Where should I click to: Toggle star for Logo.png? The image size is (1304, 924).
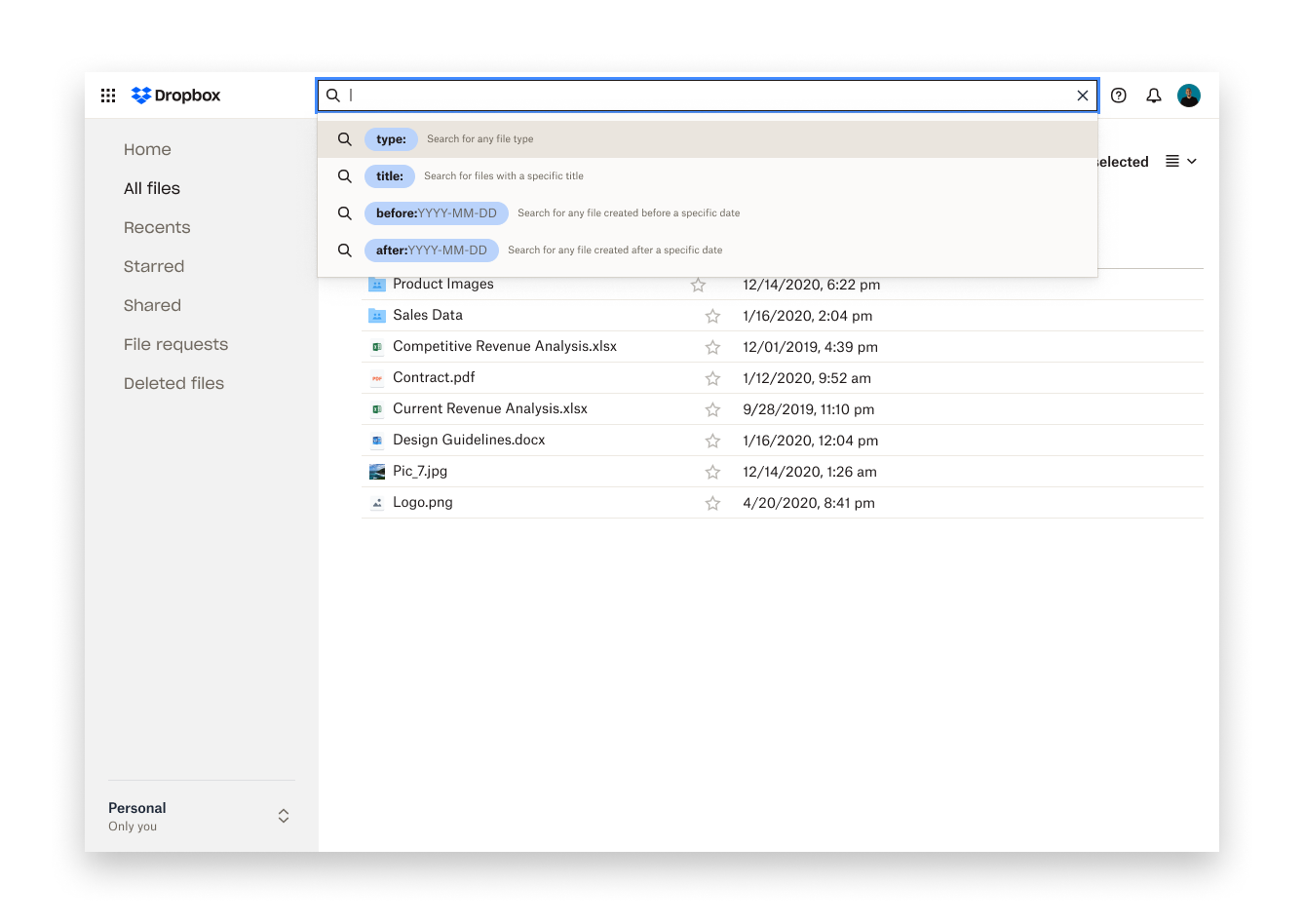click(712, 503)
